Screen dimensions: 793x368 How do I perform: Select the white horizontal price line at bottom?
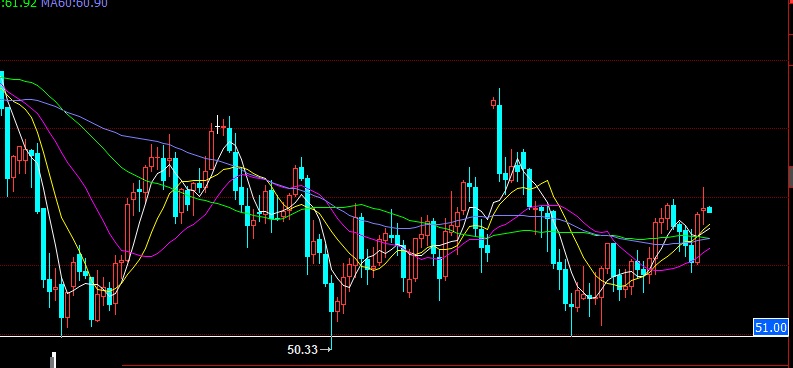click(x=377, y=336)
